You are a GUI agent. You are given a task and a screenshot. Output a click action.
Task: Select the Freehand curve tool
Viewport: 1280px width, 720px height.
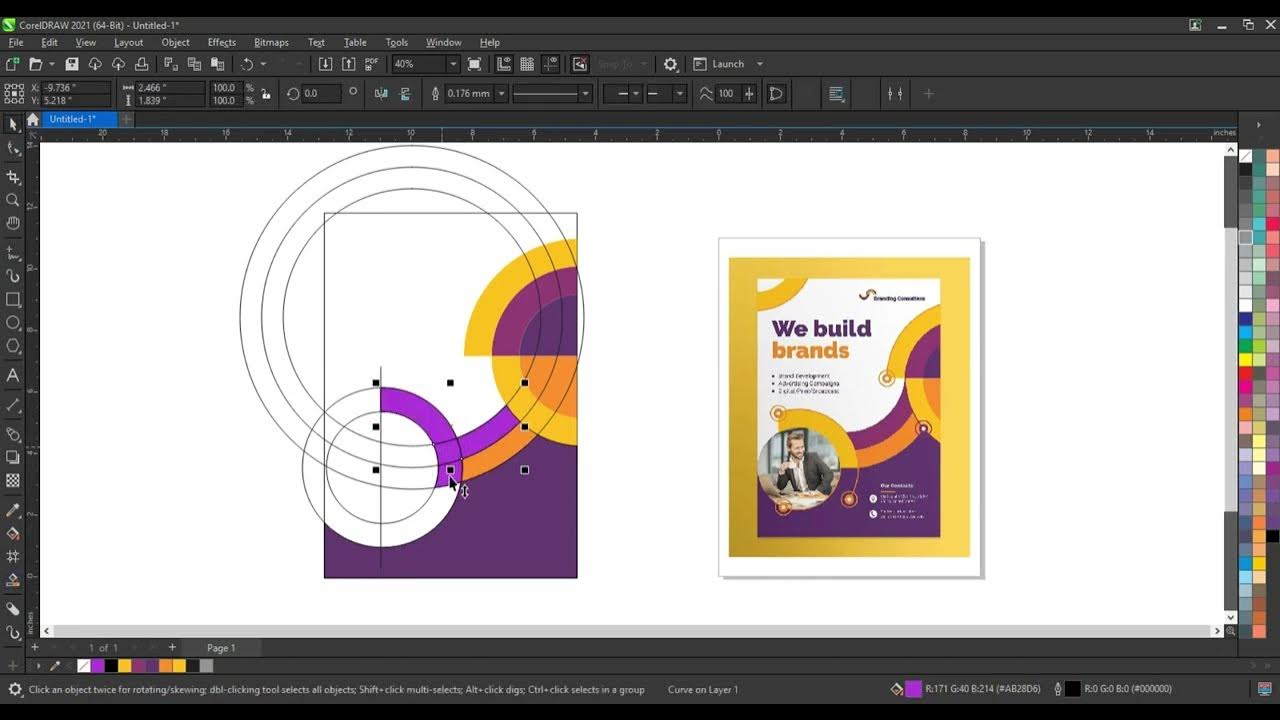pyautogui.click(x=13, y=253)
